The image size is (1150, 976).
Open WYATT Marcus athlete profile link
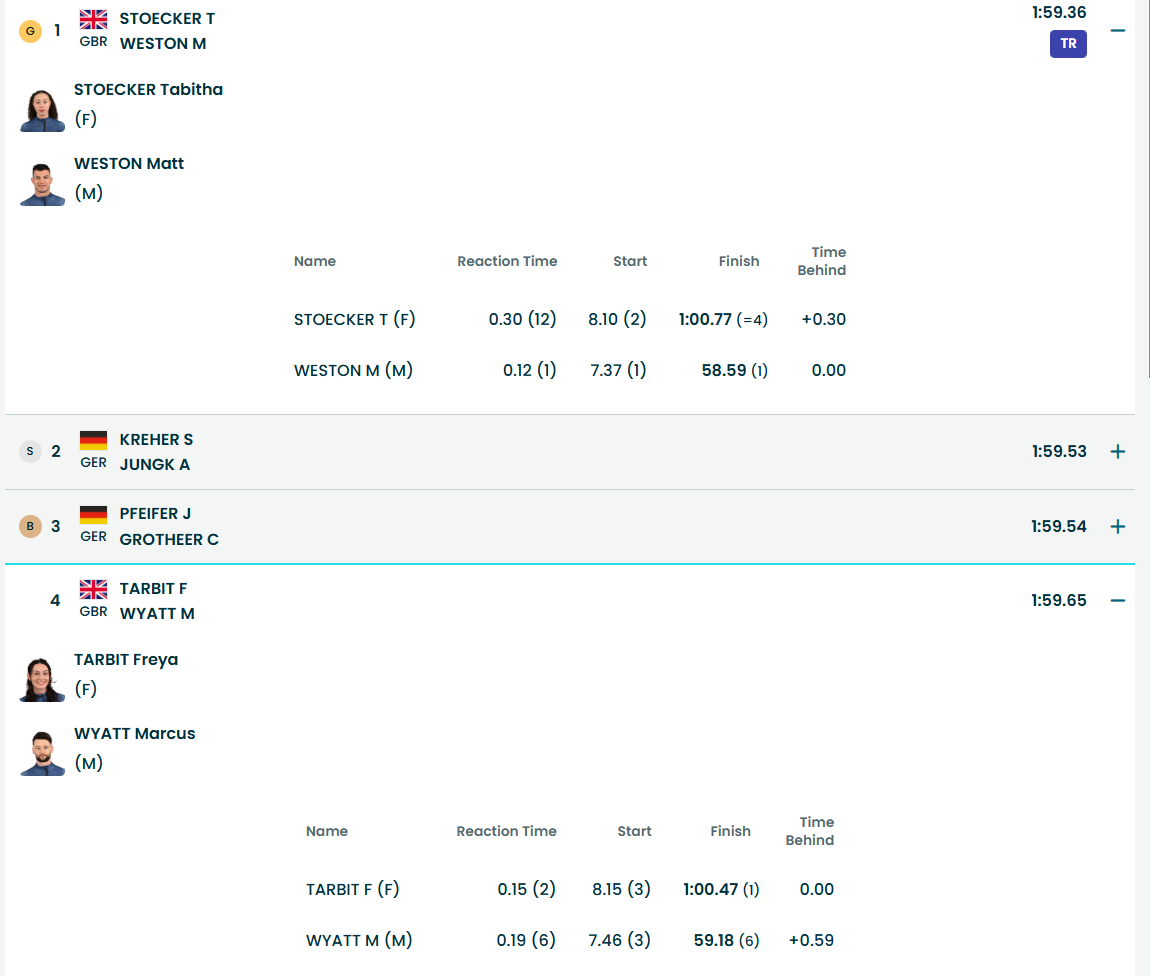(135, 733)
